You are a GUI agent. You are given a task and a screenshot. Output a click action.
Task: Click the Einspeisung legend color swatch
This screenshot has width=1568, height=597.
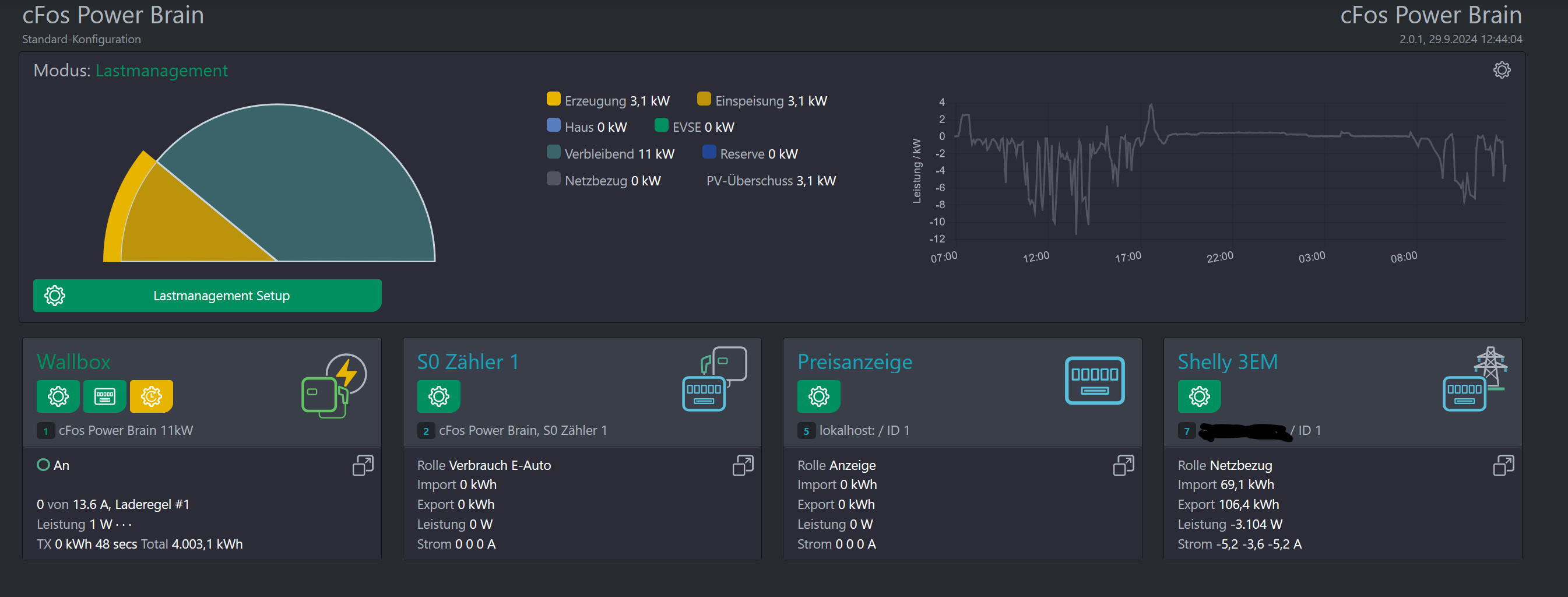tap(704, 99)
